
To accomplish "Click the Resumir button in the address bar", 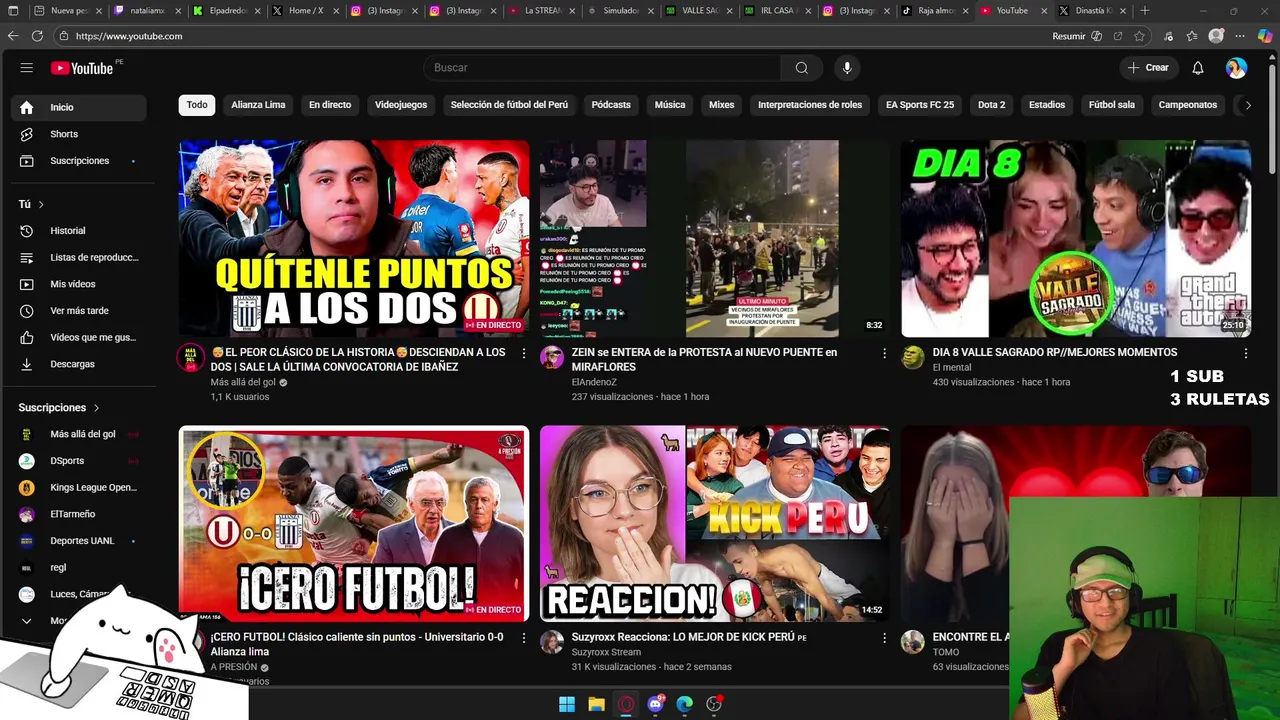I will pyautogui.click(x=1077, y=36).
